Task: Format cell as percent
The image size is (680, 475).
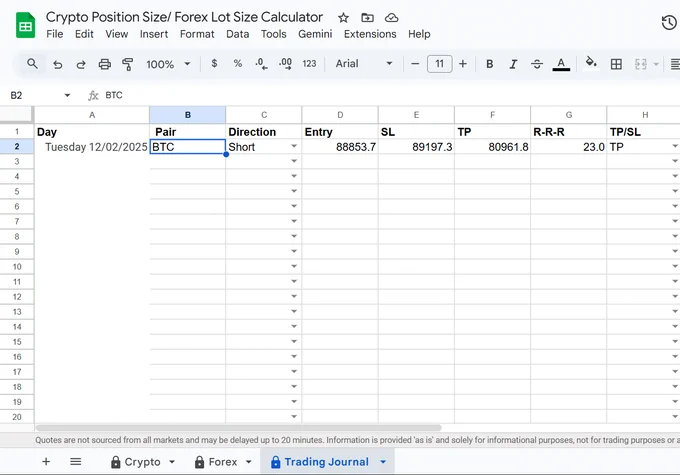Action: click(x=238, y=64)
